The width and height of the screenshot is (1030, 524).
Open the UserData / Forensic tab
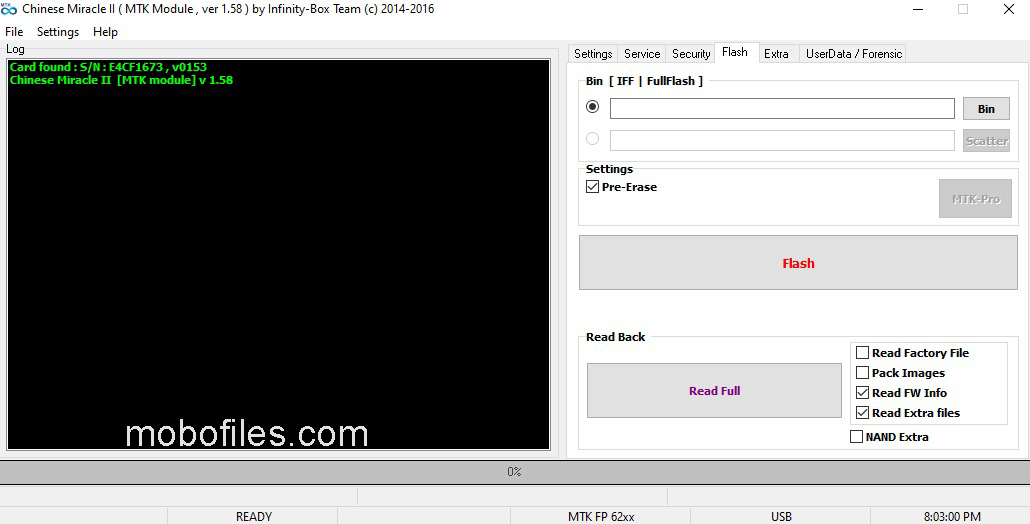click(x=854, y=54)
